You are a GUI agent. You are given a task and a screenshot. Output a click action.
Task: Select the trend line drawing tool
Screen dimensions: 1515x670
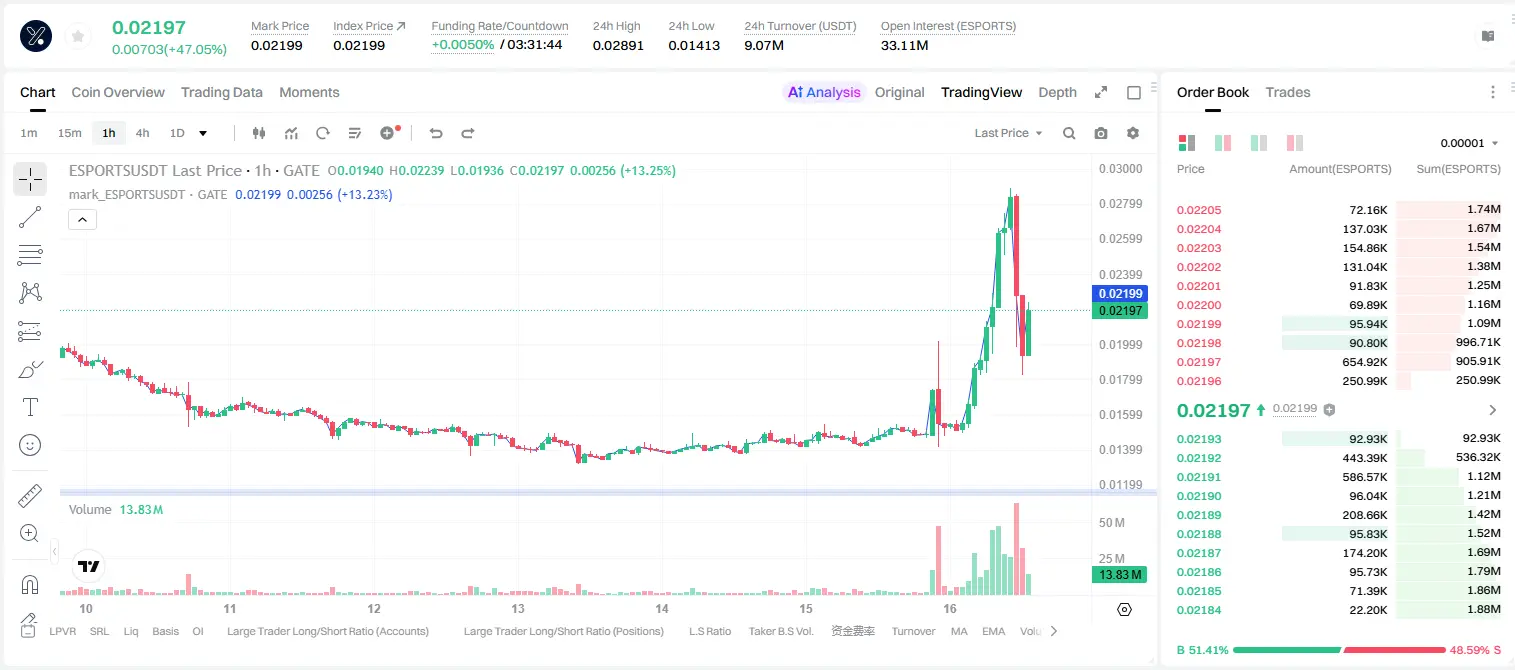(30, 217)
